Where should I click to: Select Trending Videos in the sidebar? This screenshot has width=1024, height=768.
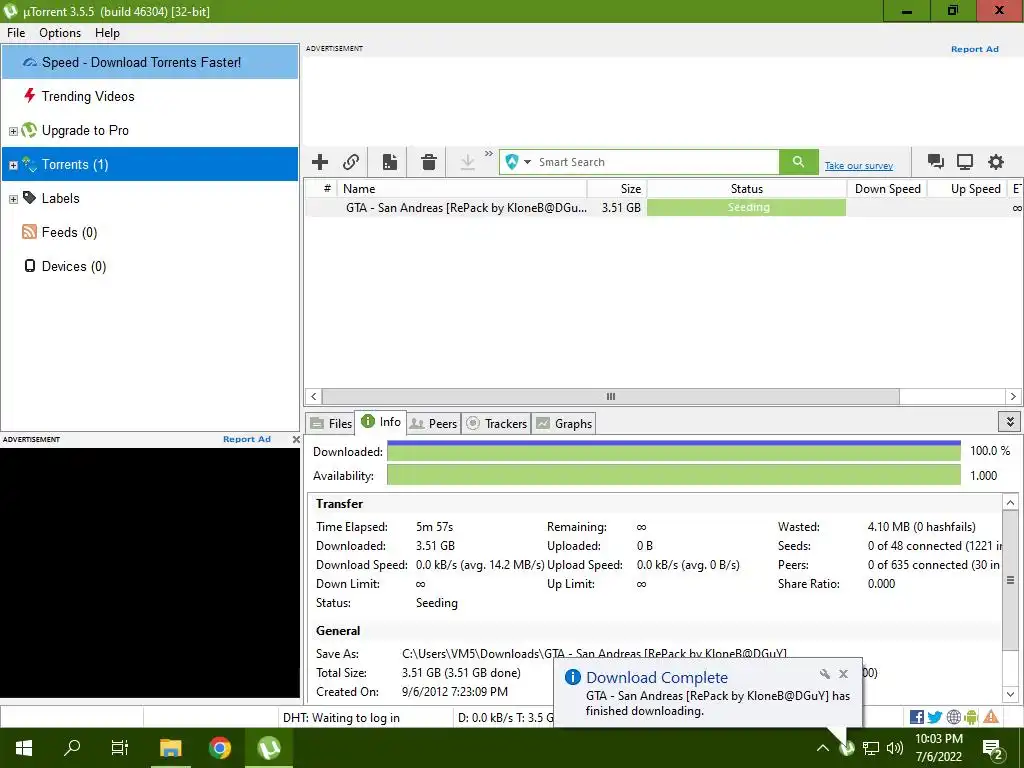click(150, 96)
